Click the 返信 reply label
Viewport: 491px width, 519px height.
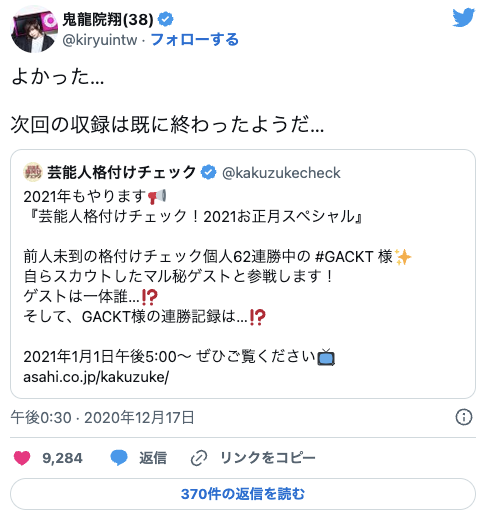click(153, 458)
